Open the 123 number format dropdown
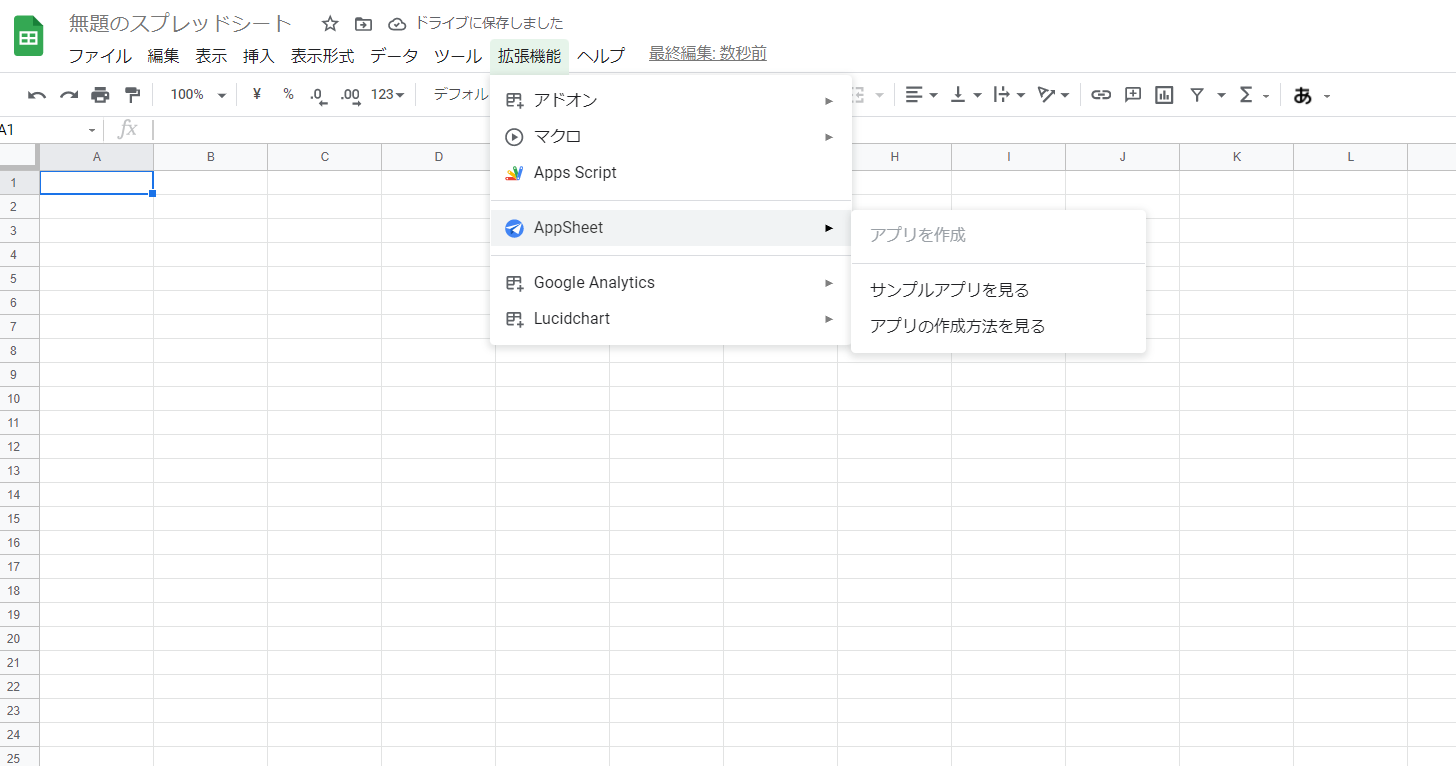Screen dimensions: 1456x766 pyautogui.click(x=387, y=95)
